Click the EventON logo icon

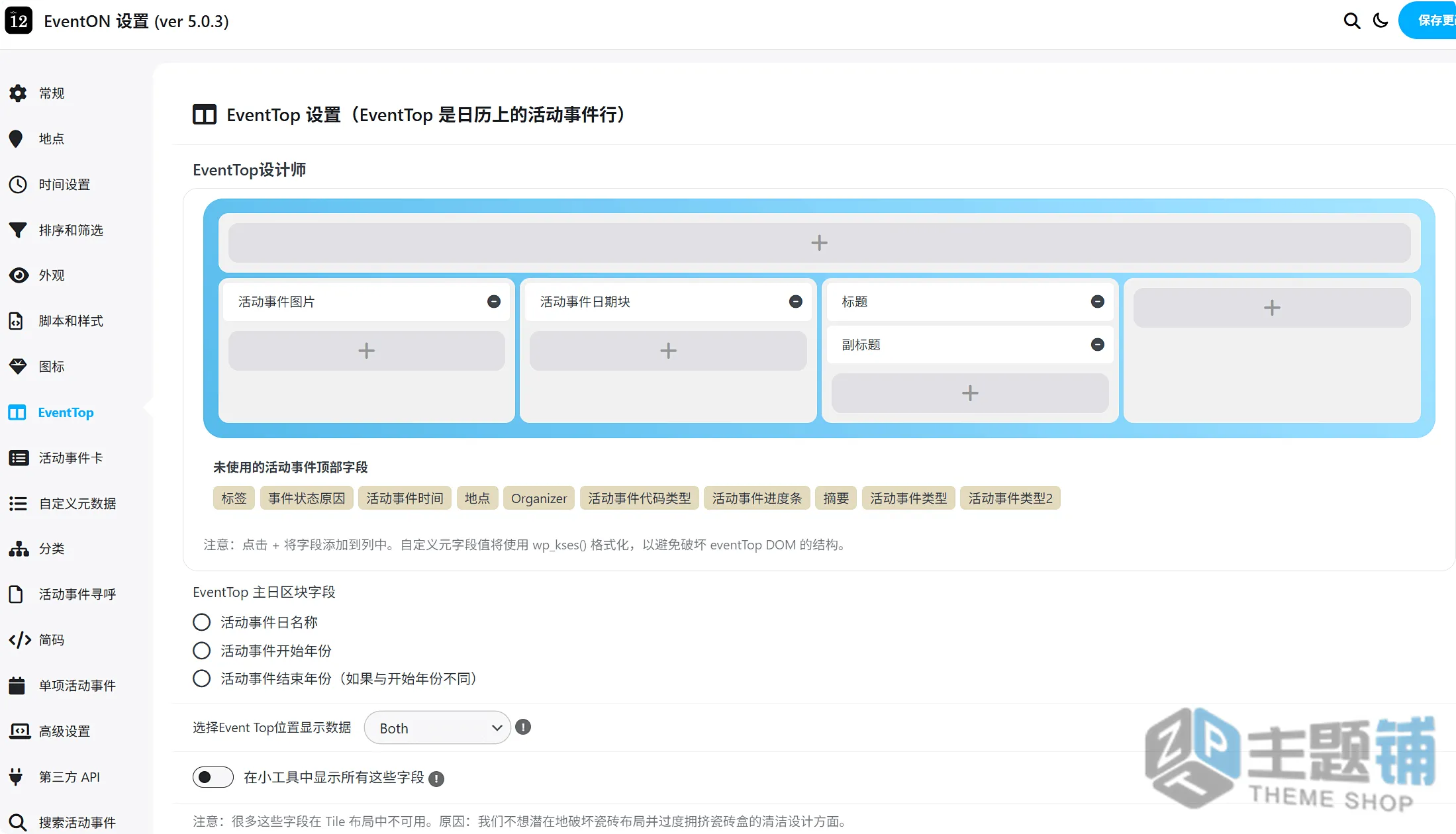click(x=19, y=21)
